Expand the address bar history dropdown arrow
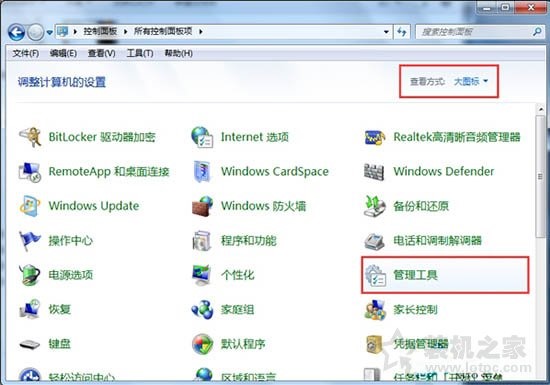 [x=386, y=32]
